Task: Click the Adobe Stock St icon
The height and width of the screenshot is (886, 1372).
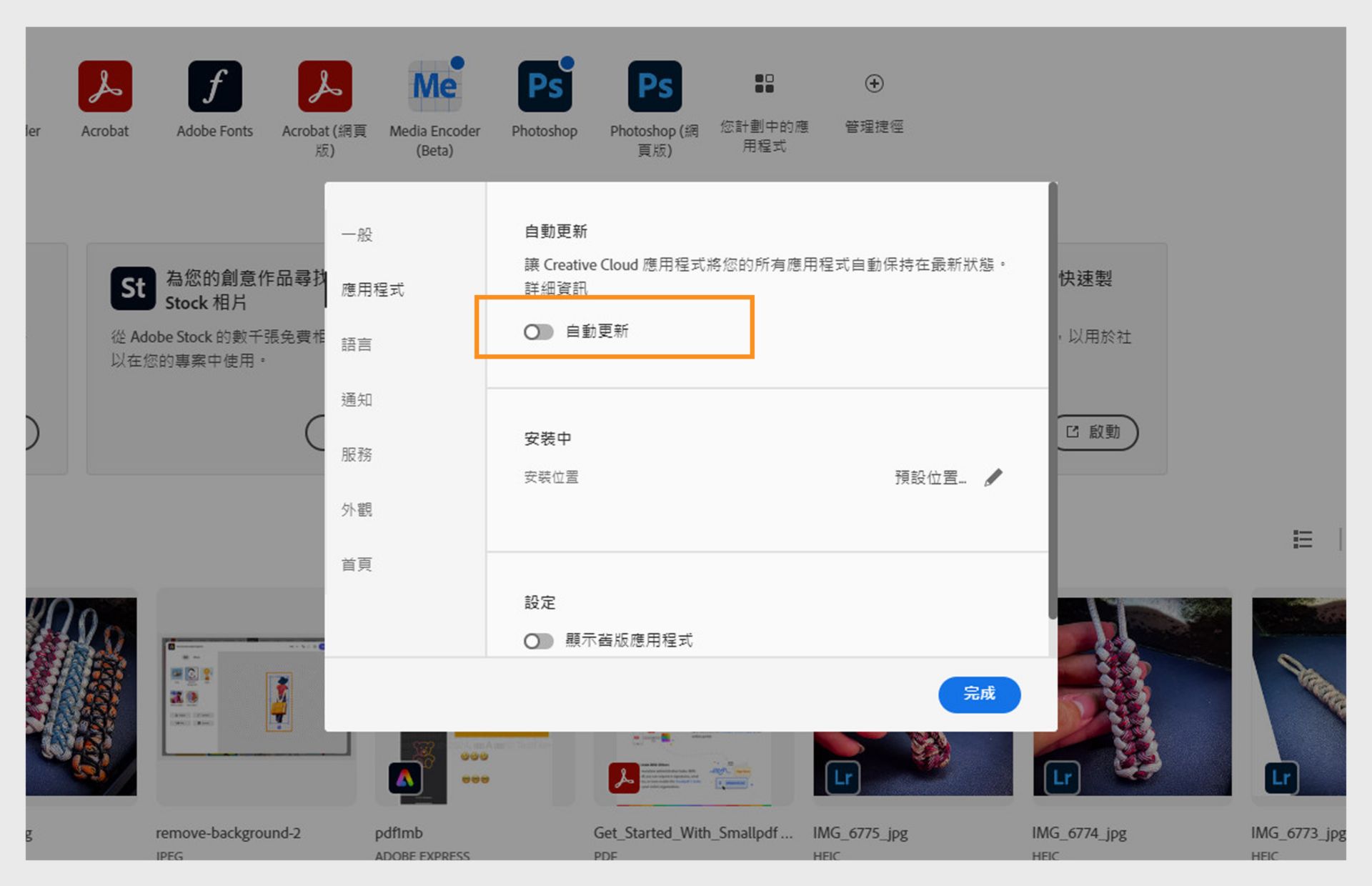Action: pyautogui.click(x=133, y=289)
